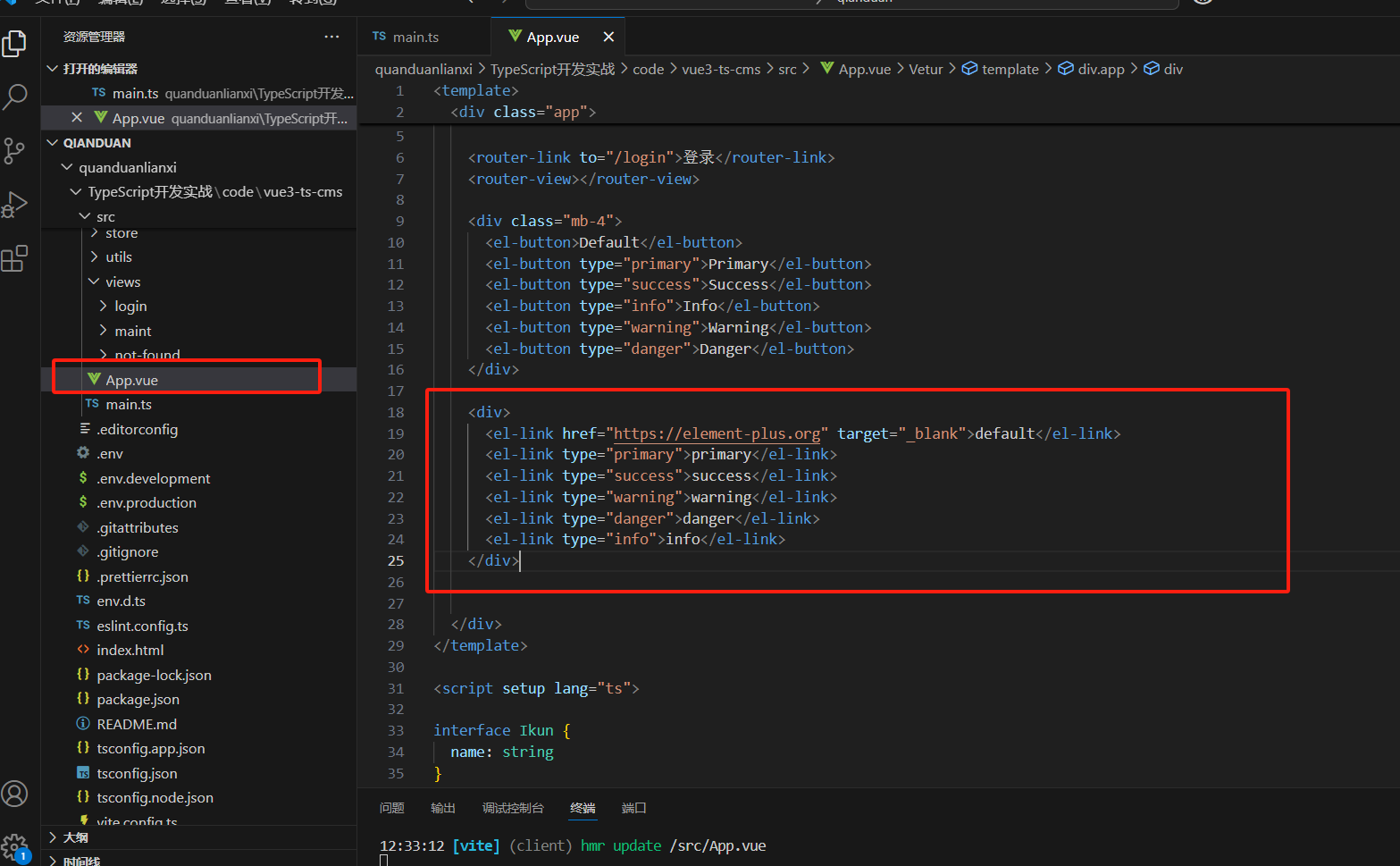Open the env.d.ts file
This screenshot has height=866, width=1400.
[x=198, y=601]
